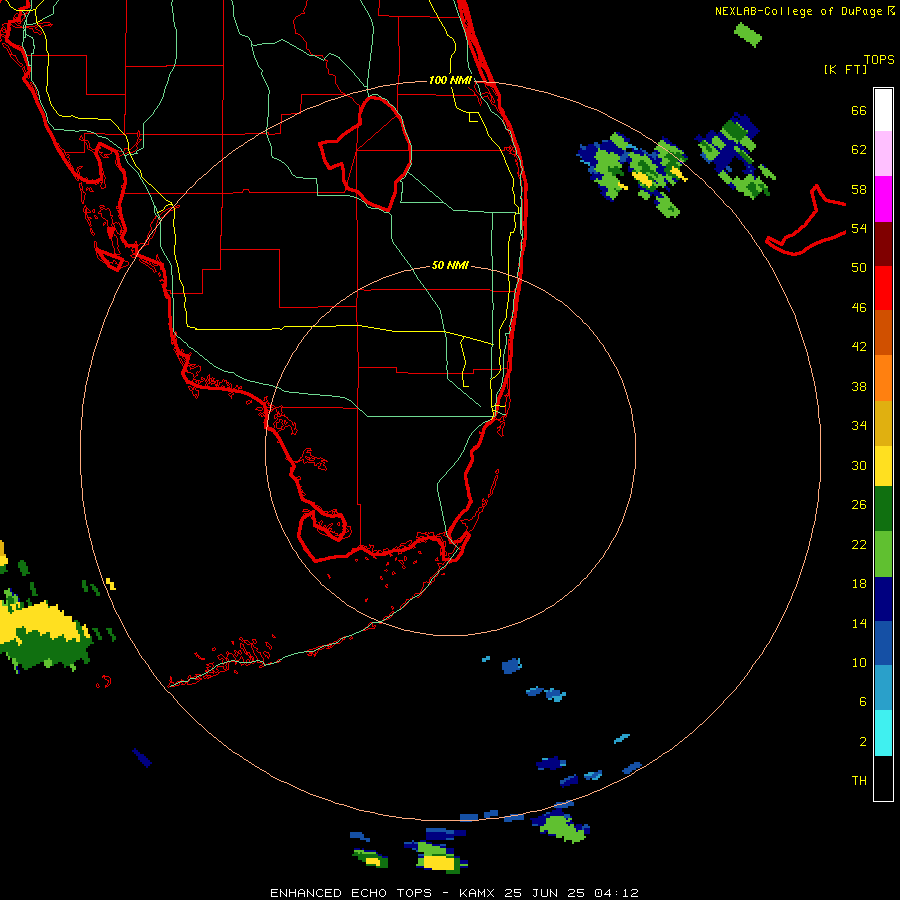Click the legend value '2'
900x900 pixels.
pyautogui.click(x=863, y=742)
